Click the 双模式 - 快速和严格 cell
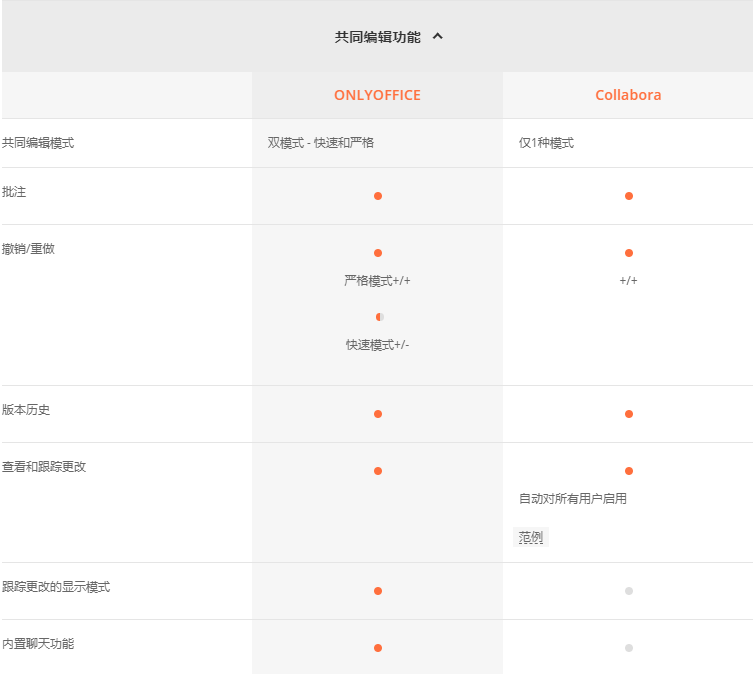 [321, 143]
